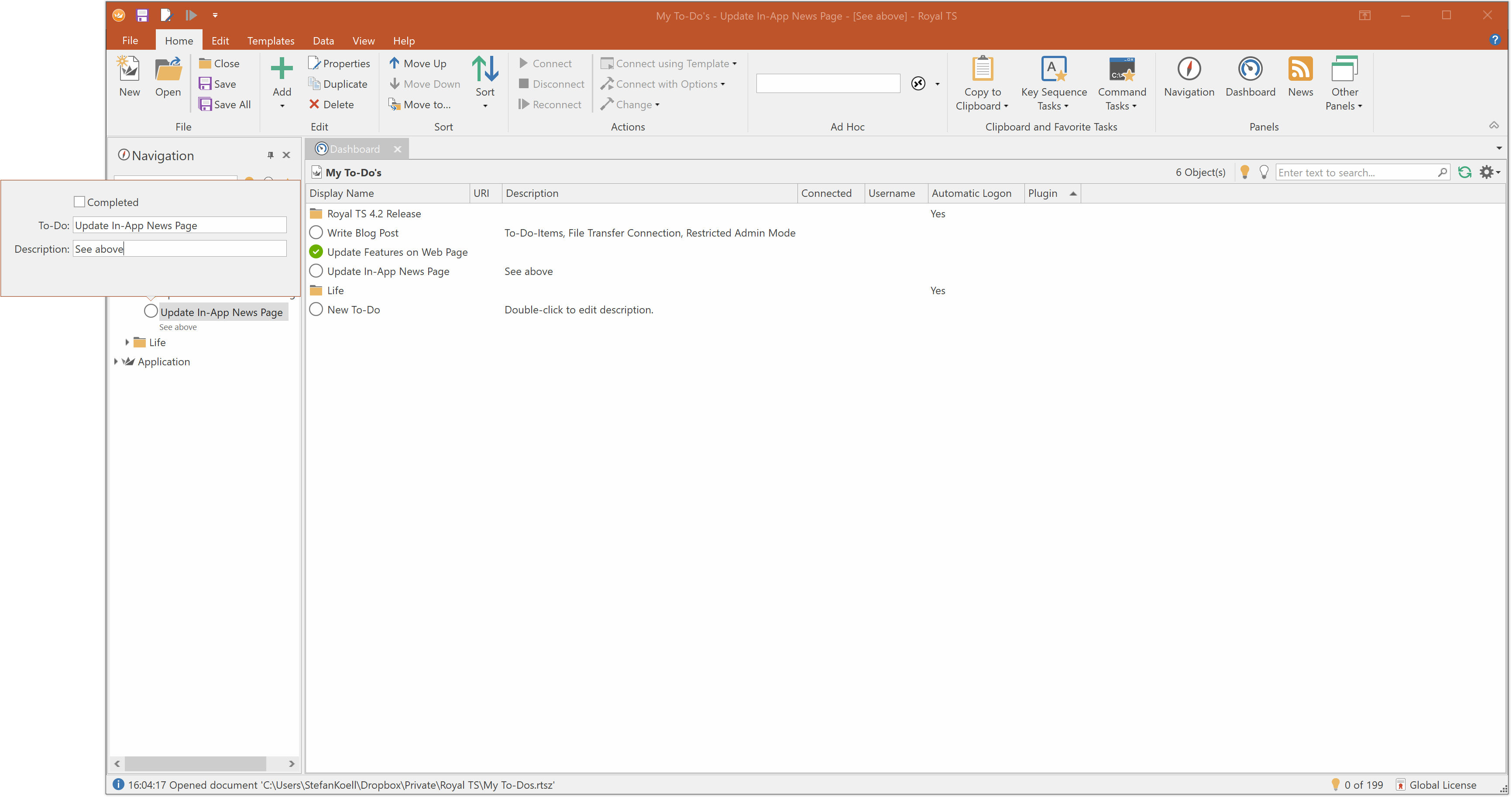
Task: Click the Ad Hoc address input box
Action: pos(828,84)
